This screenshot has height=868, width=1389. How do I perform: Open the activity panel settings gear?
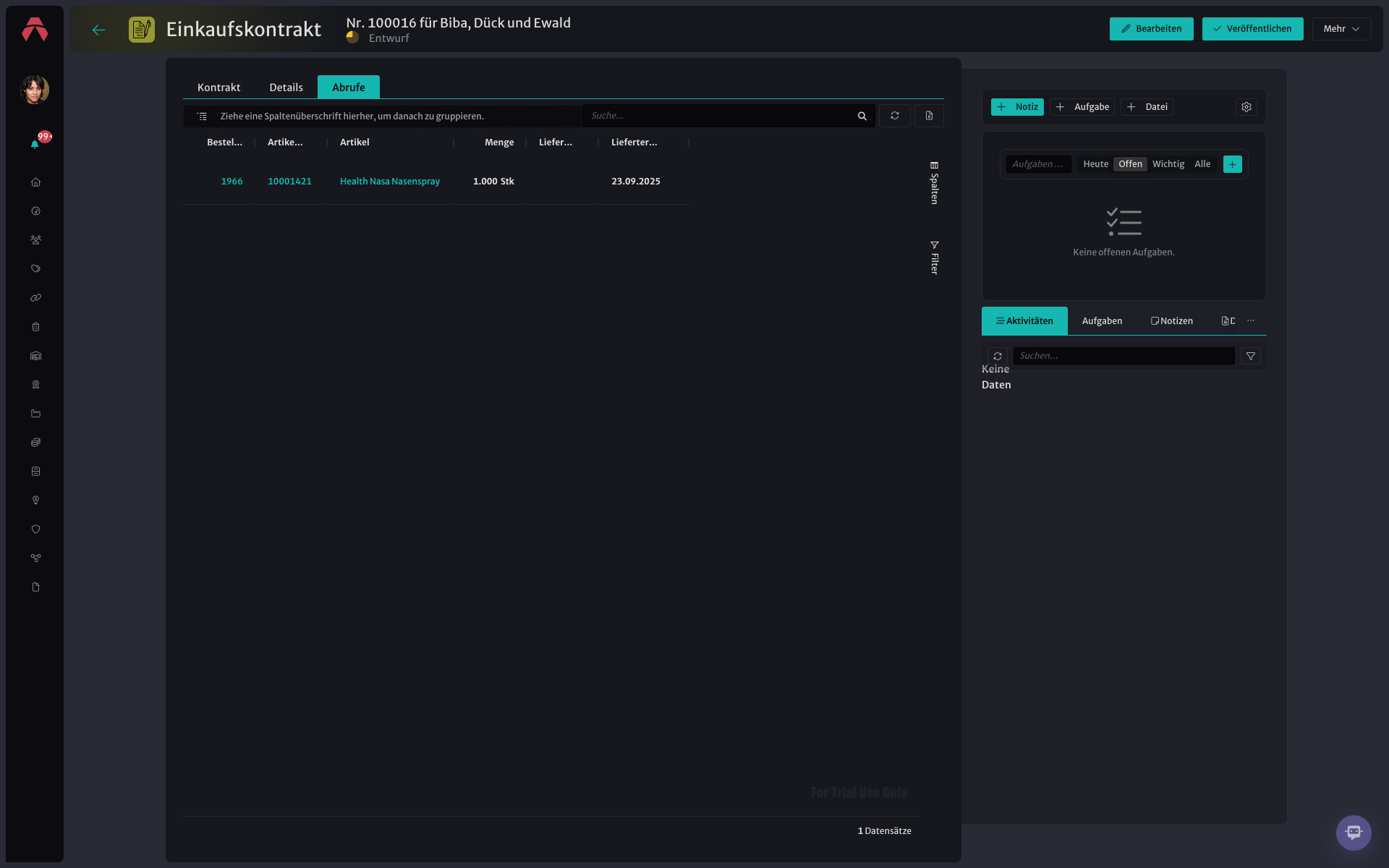coord(1246,107)
